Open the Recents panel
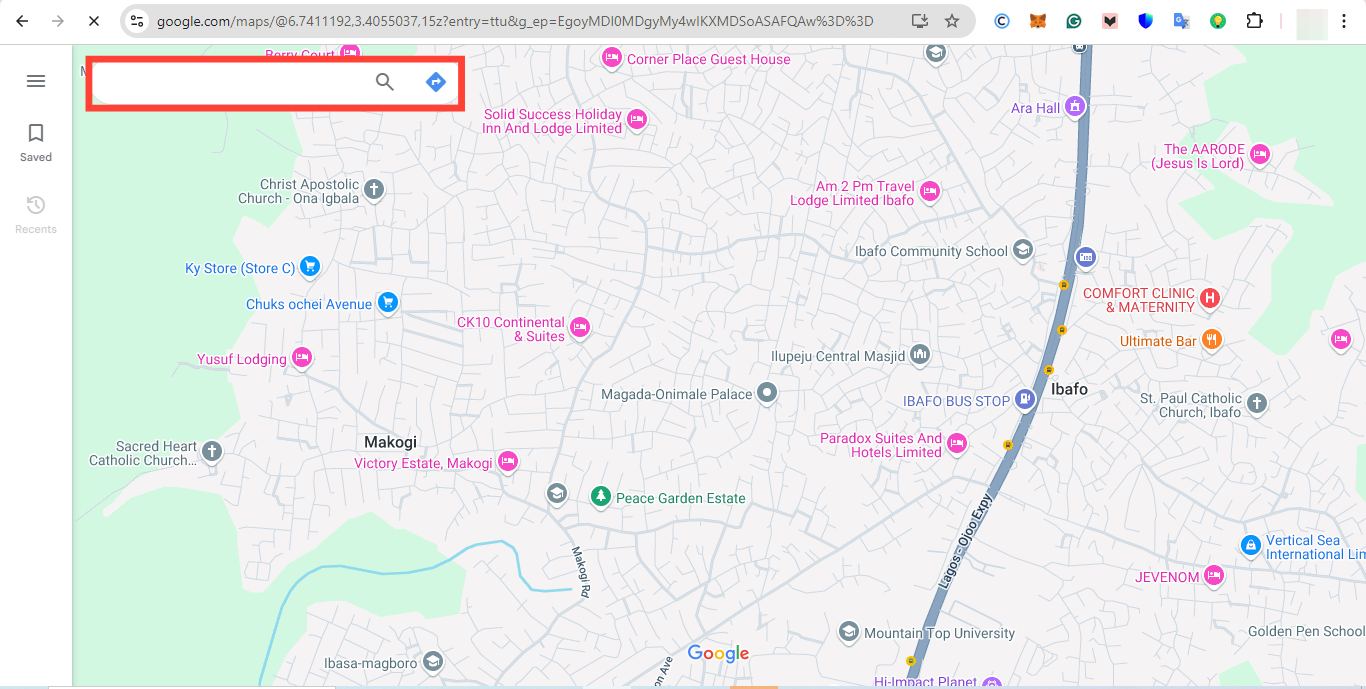Screen dimensions: 1366x689 [36, 214]
